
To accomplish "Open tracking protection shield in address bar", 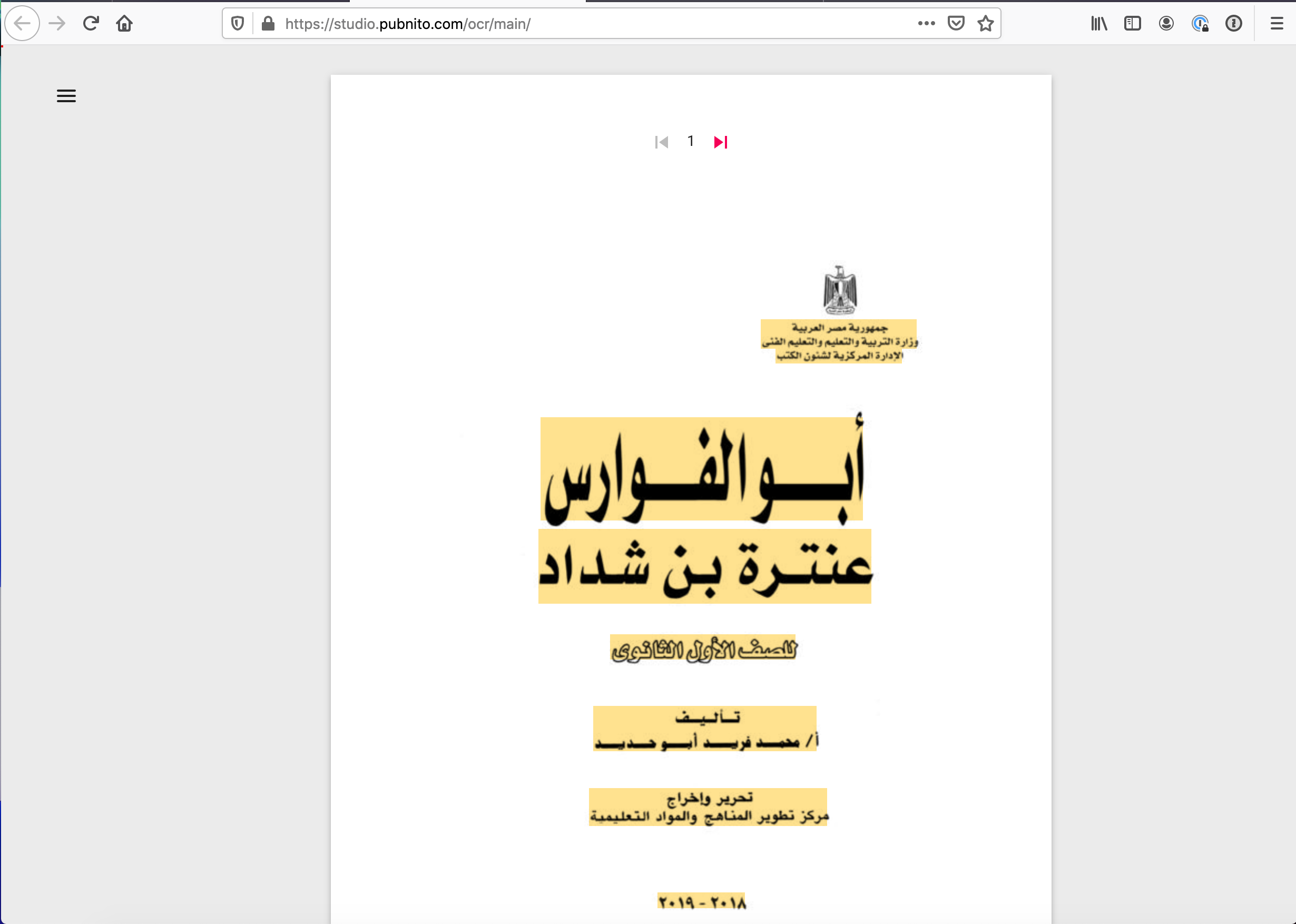I will (x=238, y=23).
